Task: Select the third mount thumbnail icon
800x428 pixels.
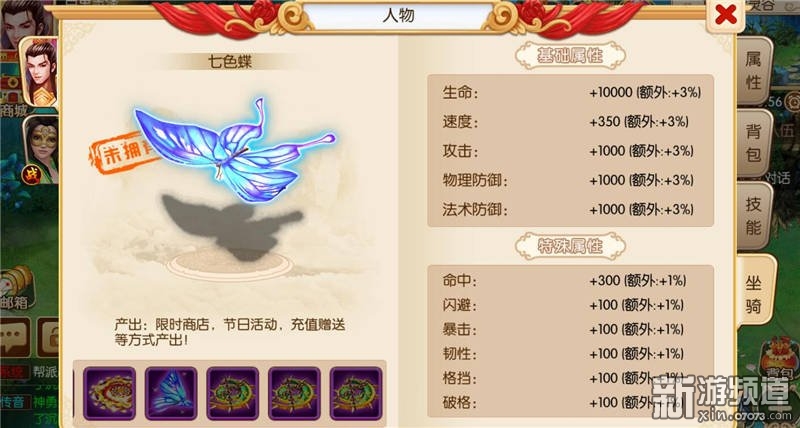Action: 233,393
